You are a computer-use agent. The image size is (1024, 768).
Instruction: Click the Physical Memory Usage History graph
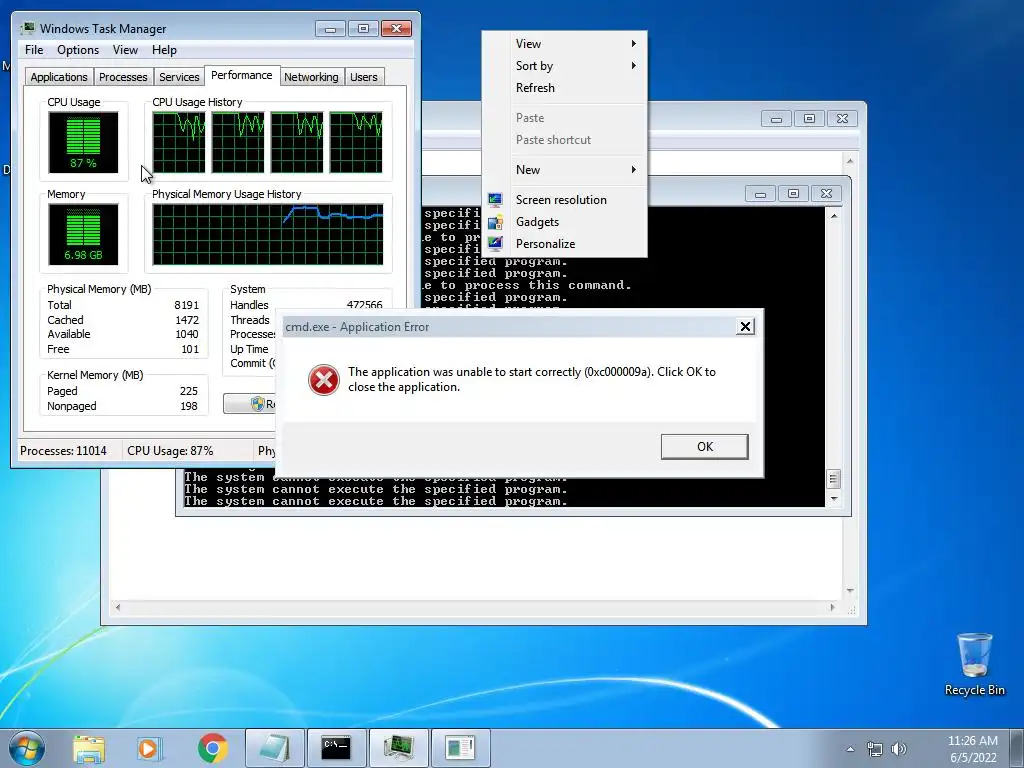(268, 234)
